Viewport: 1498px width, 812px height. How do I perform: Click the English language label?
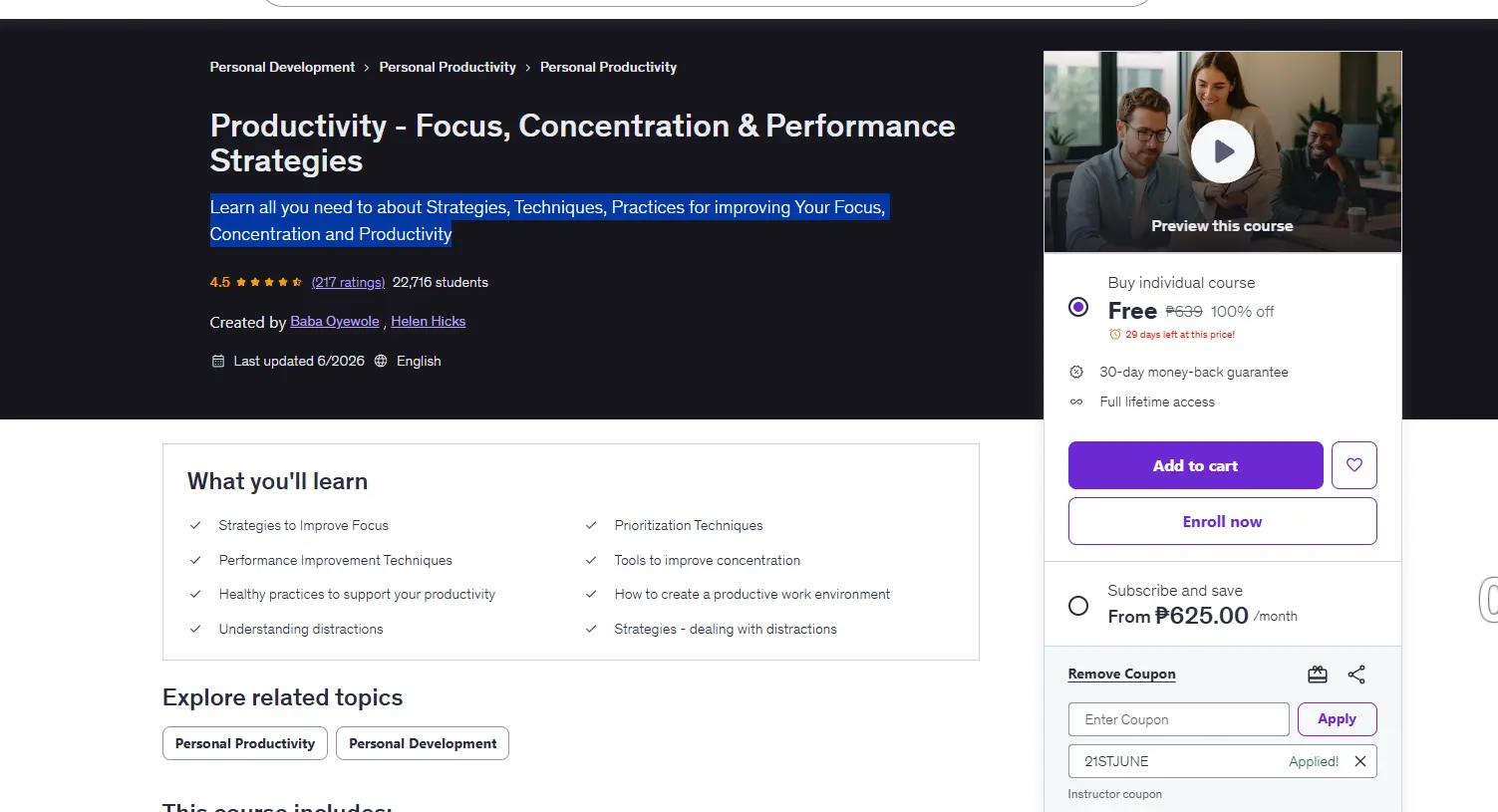coord(419,362)
